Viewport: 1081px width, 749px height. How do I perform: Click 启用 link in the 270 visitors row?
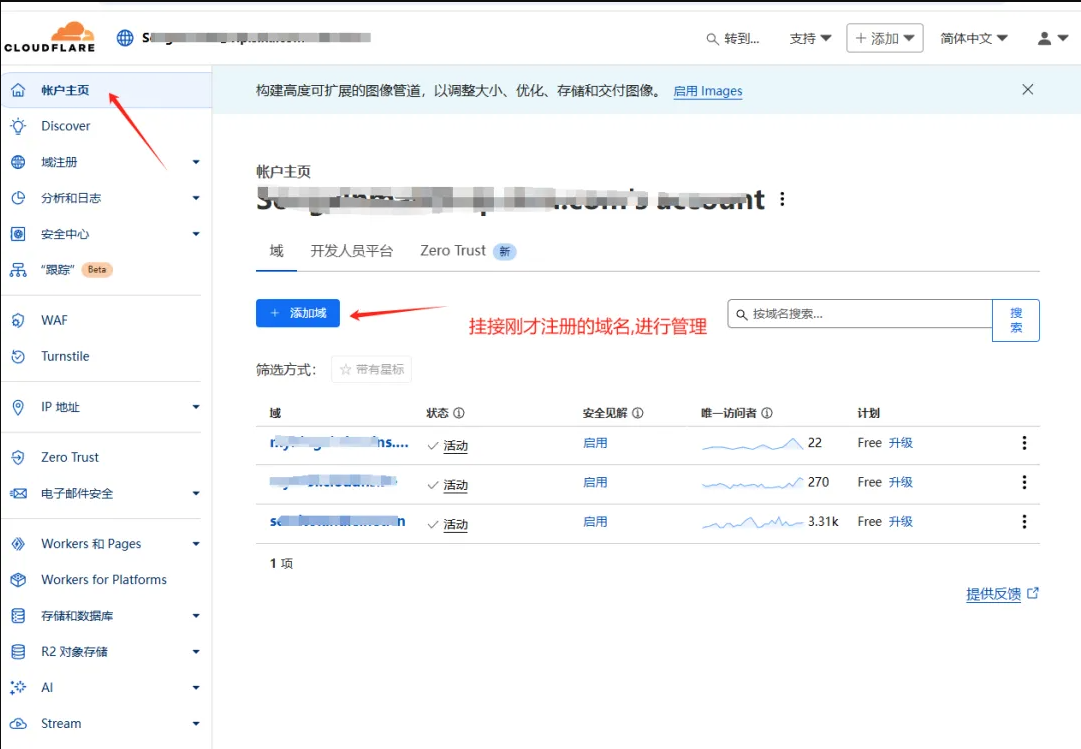(595, 482)
